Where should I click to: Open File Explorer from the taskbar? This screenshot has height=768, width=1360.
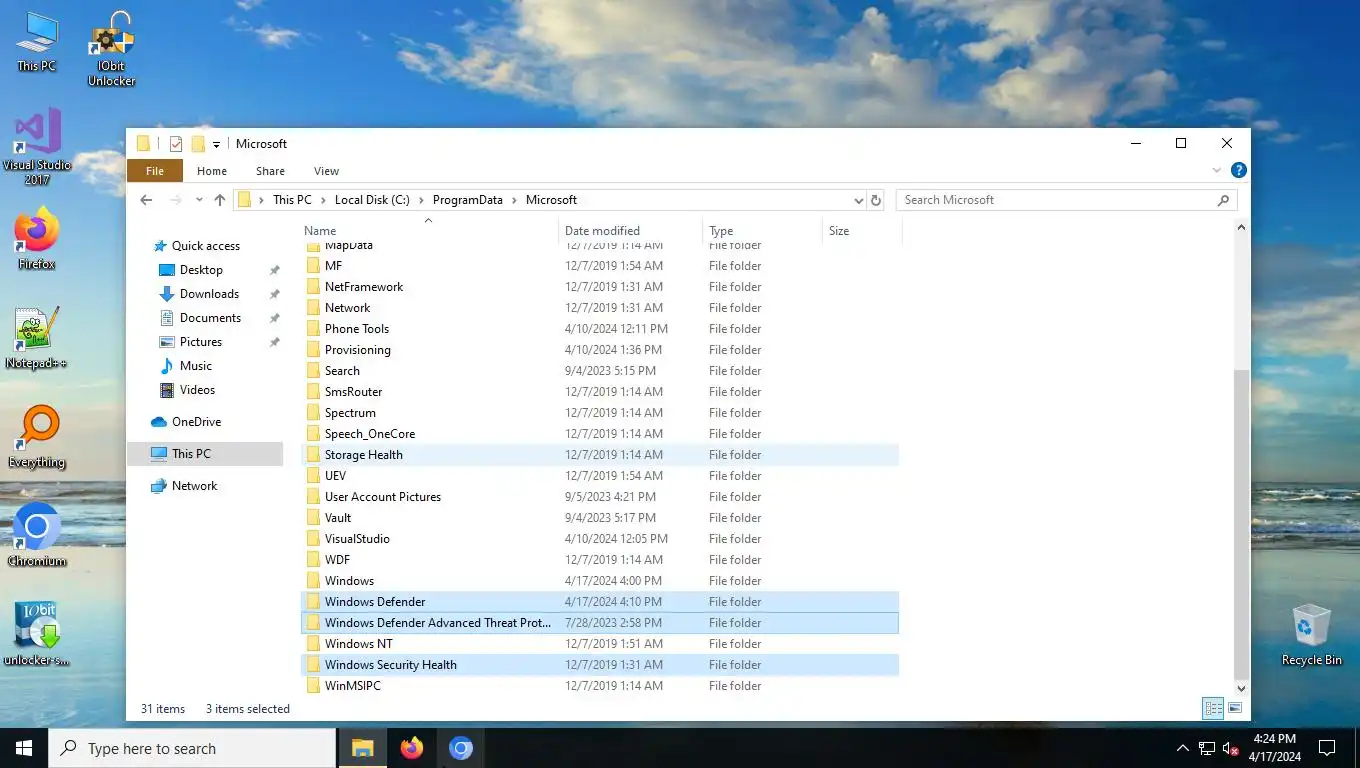362,748
